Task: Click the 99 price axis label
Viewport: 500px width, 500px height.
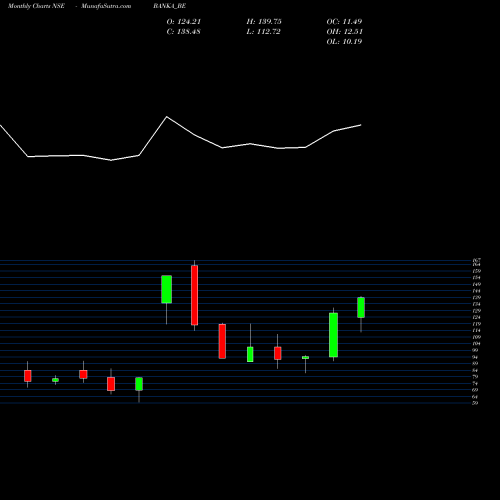Action: tap(475, 350)
